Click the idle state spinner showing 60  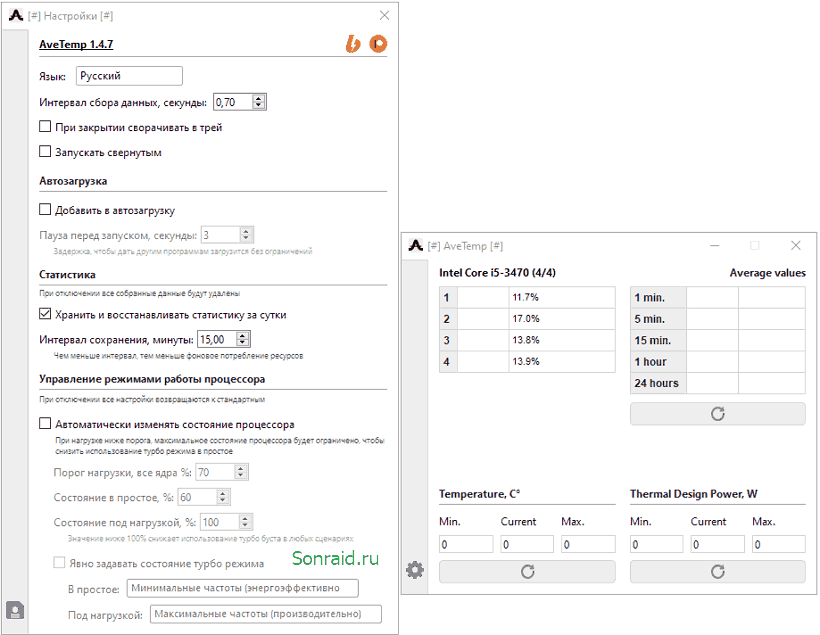pyautogui.click(x=204, y=497)
